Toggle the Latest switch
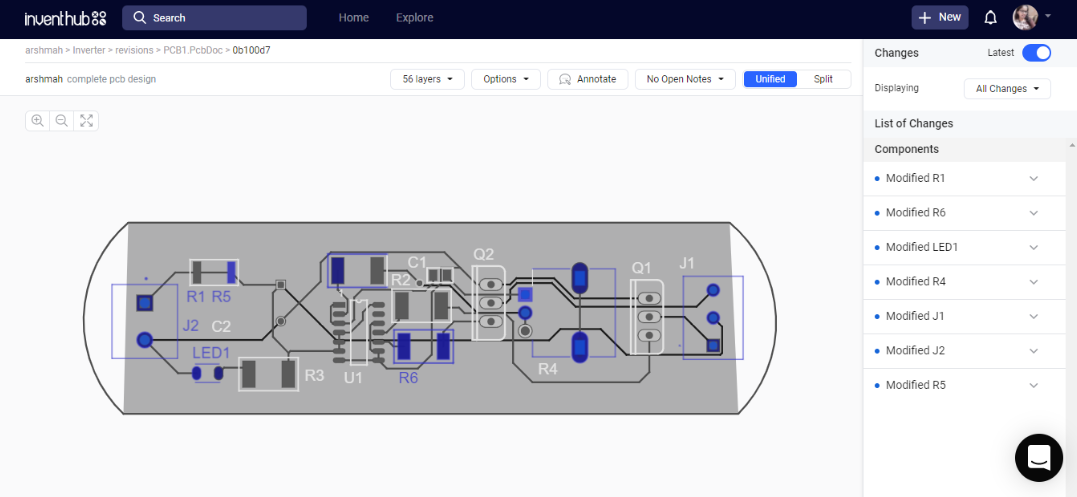Screen dimensions: 1077x497 1036,53
